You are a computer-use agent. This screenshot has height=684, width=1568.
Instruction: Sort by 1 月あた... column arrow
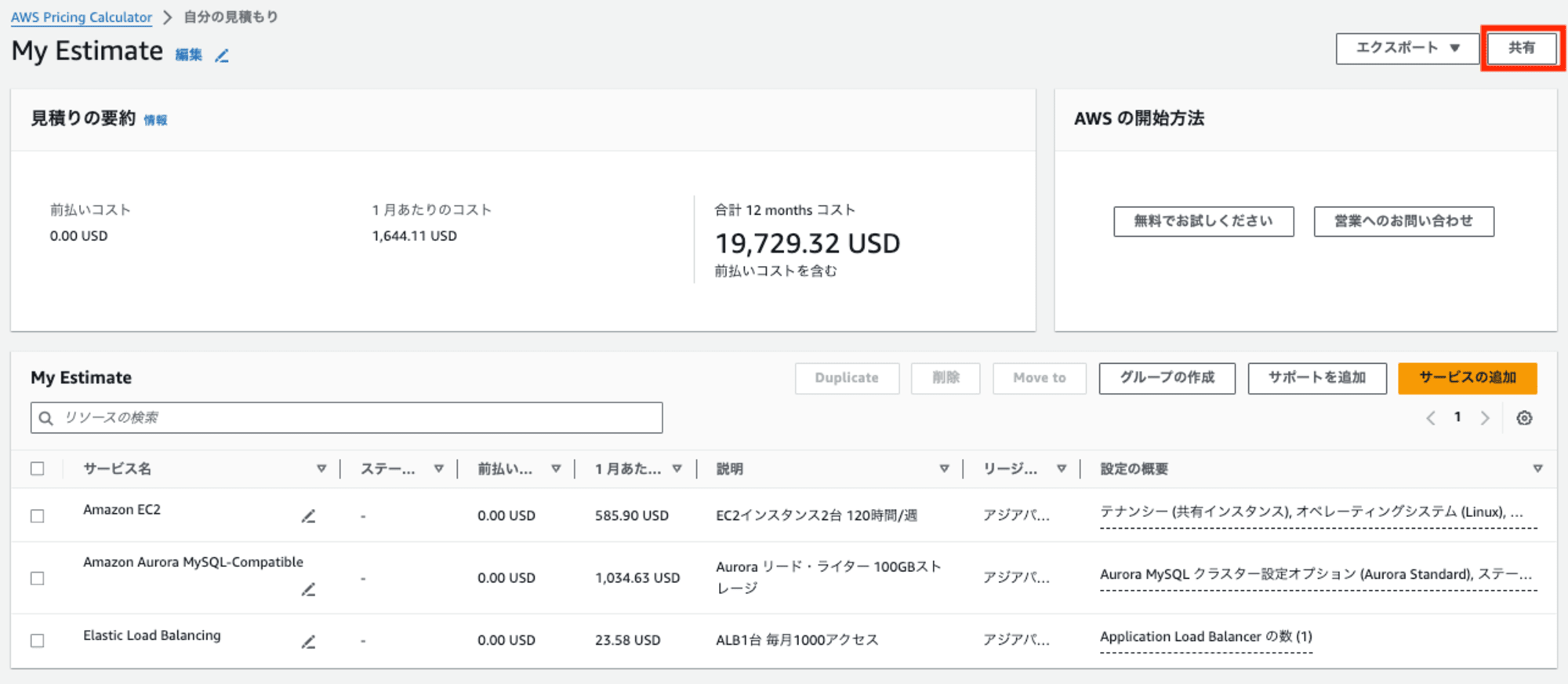click(677, 469)
